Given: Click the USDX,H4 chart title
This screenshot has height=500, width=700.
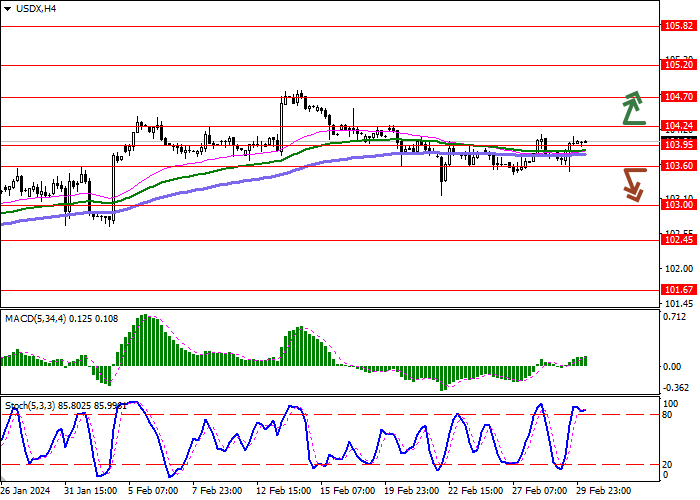Looking at the screenshot, I should pyautogui.click(x=36, y=8).
